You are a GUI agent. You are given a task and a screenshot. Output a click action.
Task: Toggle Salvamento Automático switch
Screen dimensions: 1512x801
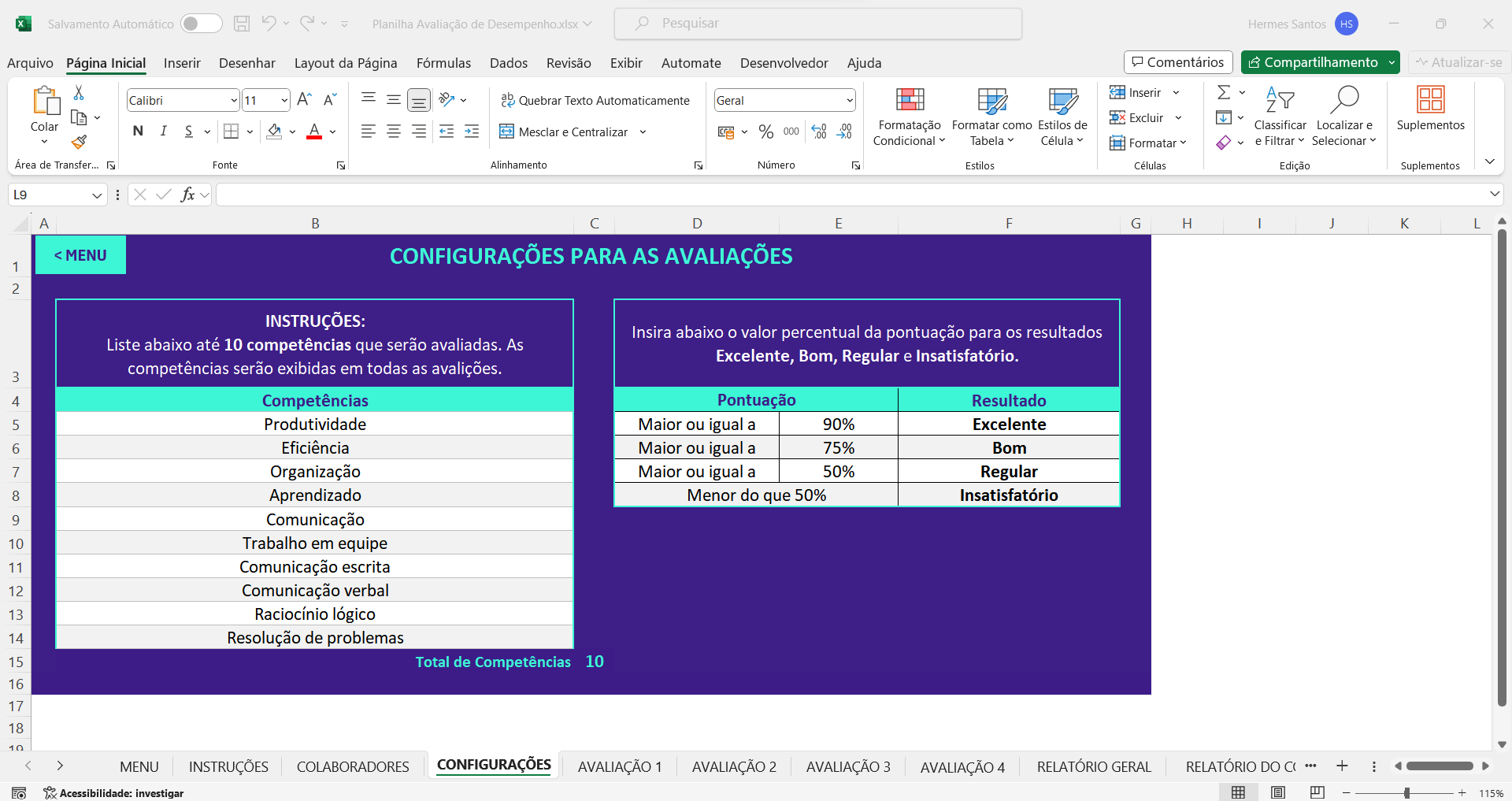[201, 24]
